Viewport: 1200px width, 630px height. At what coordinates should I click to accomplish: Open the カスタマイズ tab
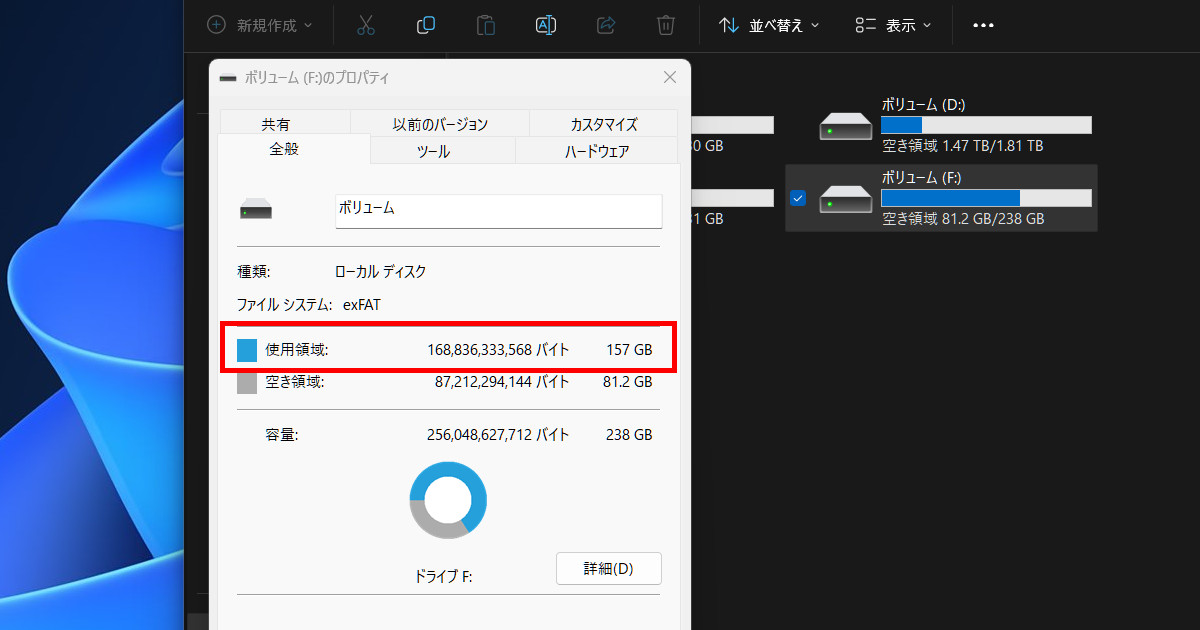[604, 124]
